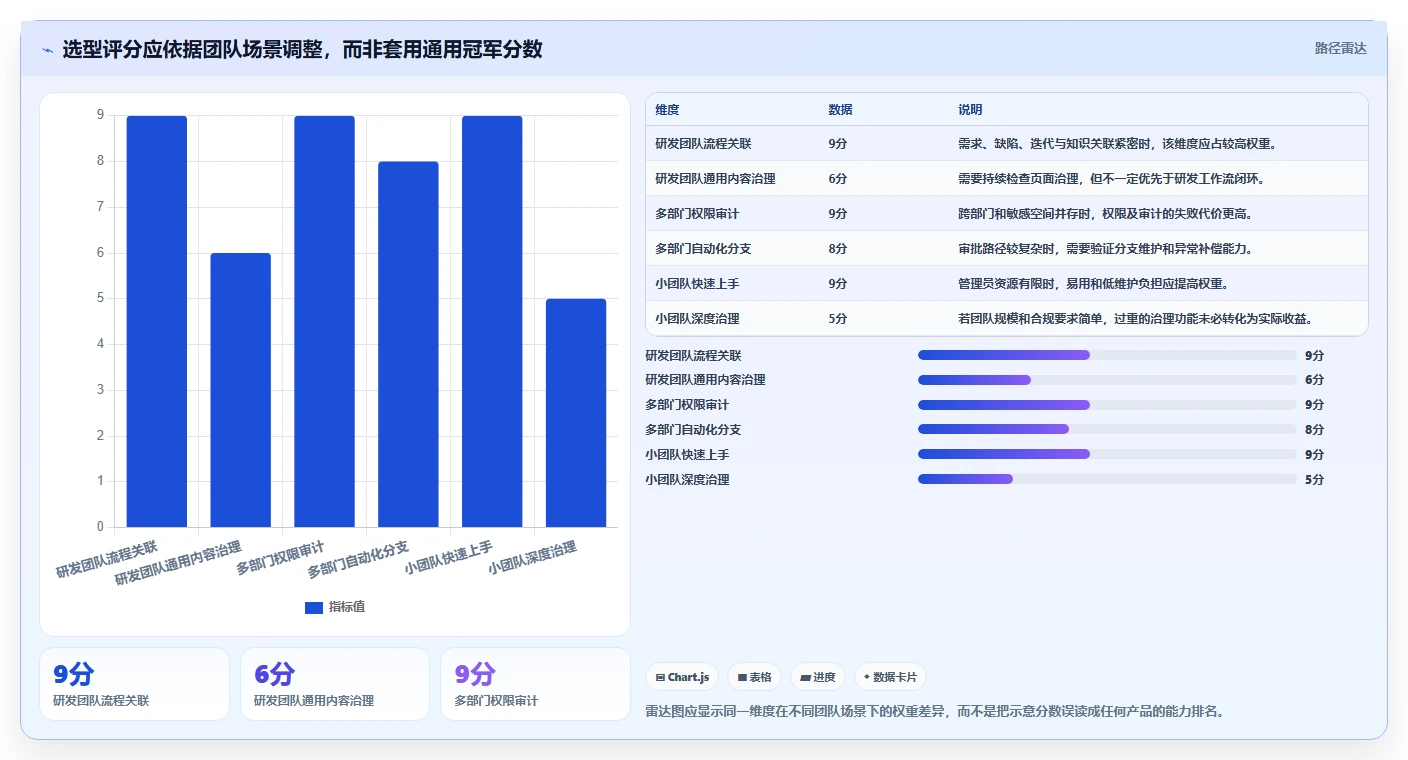Click the 小团队深度治理 label in the progress list
Viewport: 1408px width, 760px height.
click(687, 479)
